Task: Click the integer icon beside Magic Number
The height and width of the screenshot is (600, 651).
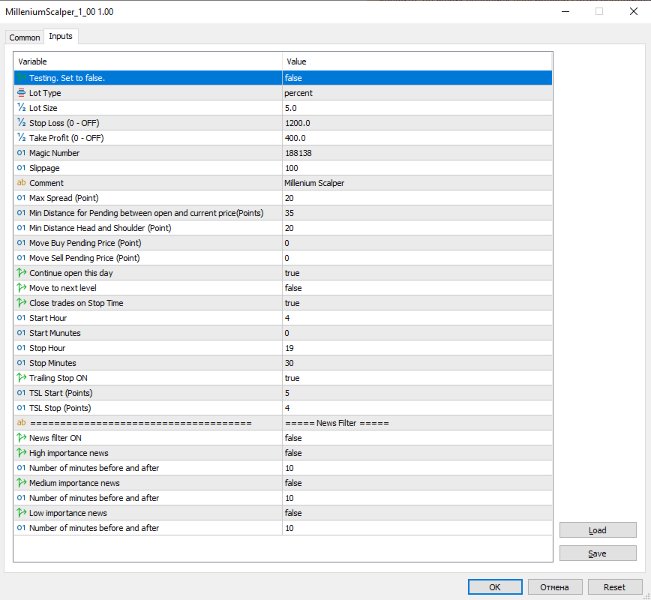Action: [x=21, y=153]
